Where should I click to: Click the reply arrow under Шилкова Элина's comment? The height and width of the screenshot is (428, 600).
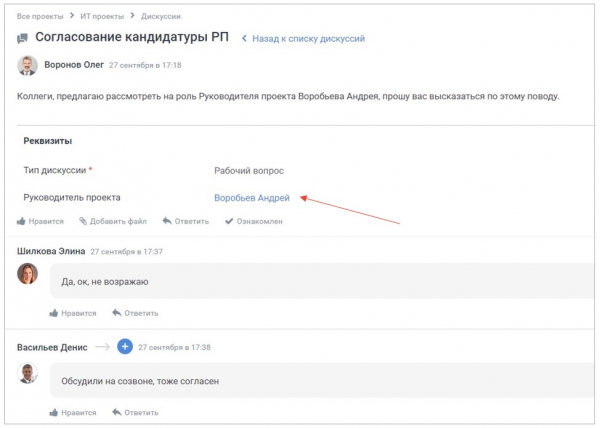116,313
